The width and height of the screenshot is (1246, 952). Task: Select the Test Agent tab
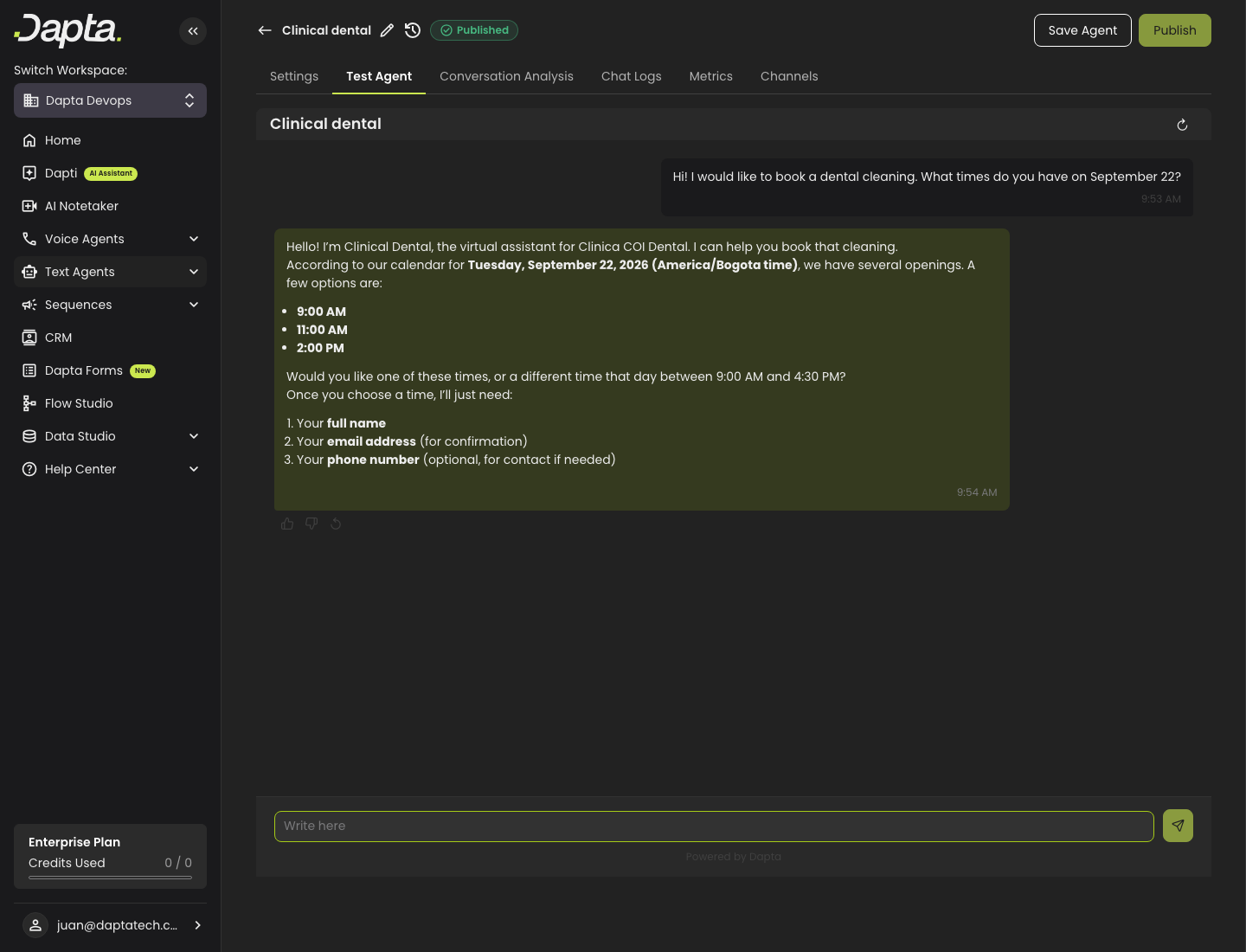(379, 76)
